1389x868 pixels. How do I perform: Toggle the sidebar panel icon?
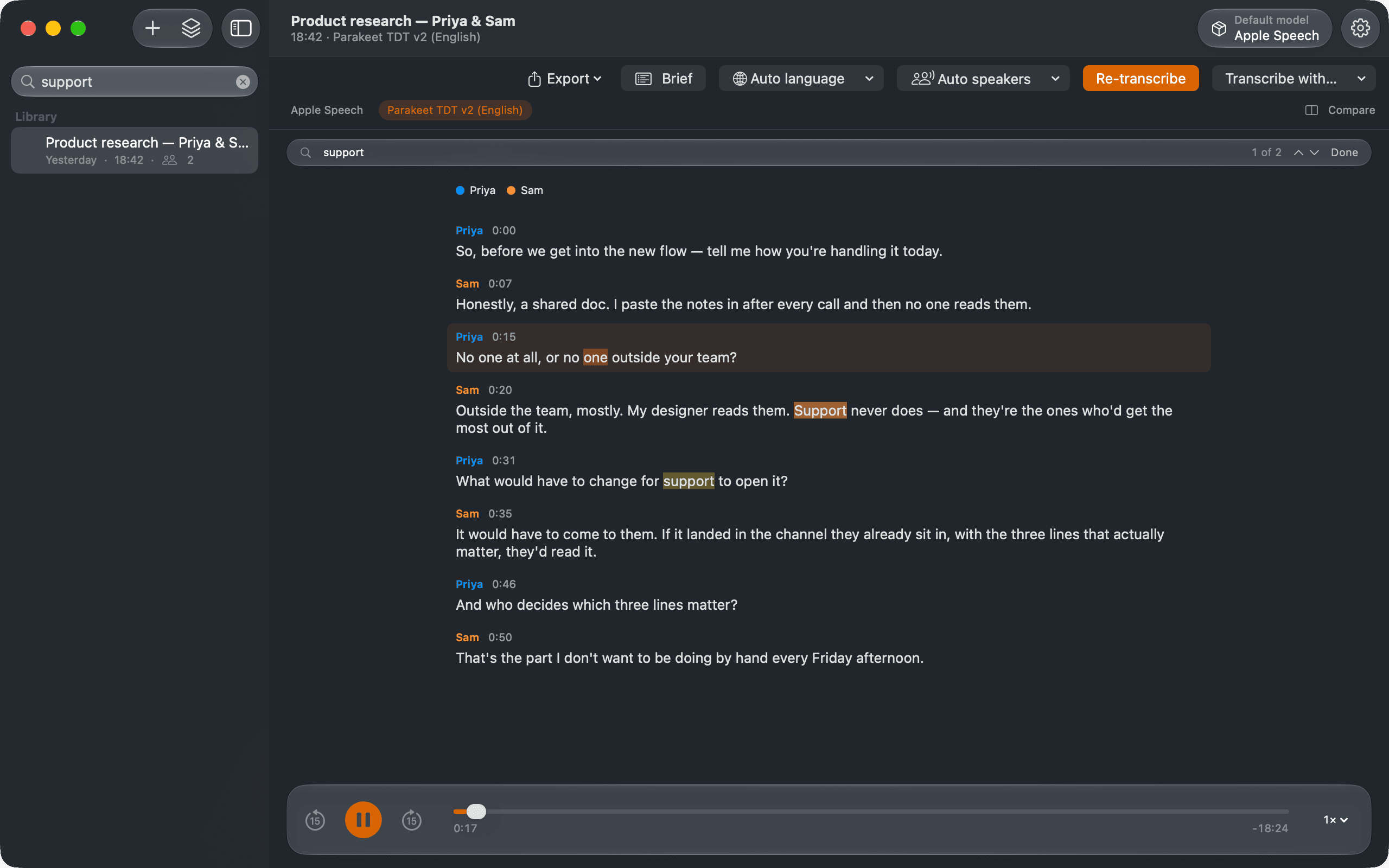240,28
